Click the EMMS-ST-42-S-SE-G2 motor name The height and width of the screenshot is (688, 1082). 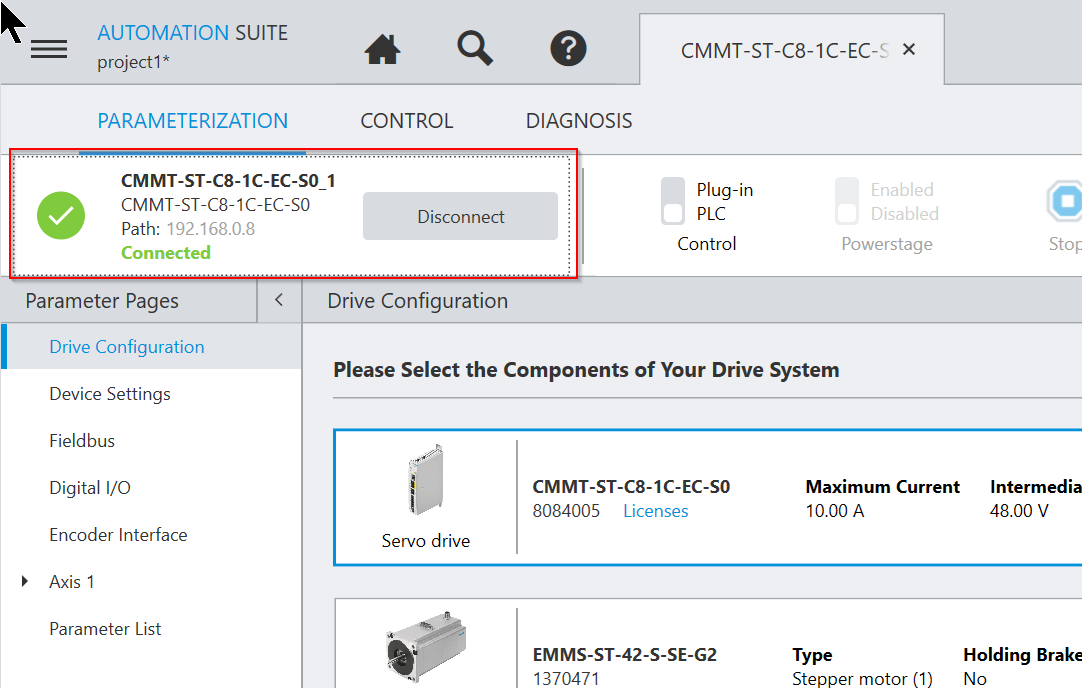click(x=624, y=654)
